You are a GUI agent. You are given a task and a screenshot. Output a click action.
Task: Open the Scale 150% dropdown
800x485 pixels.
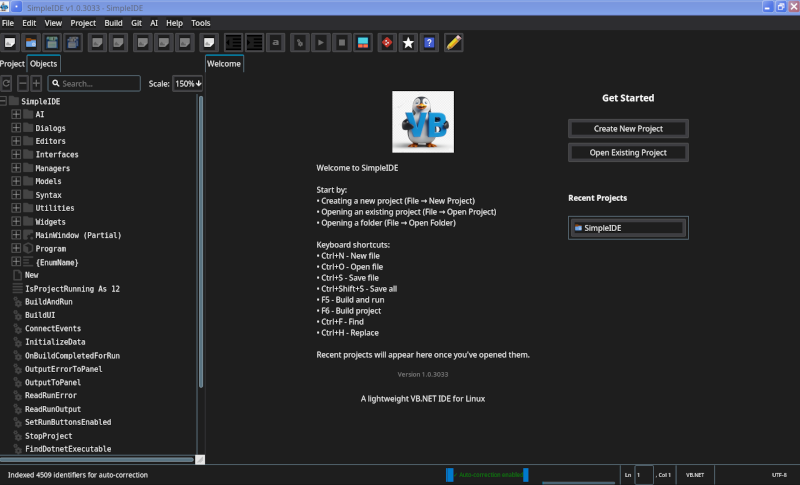tap(188, 83)
